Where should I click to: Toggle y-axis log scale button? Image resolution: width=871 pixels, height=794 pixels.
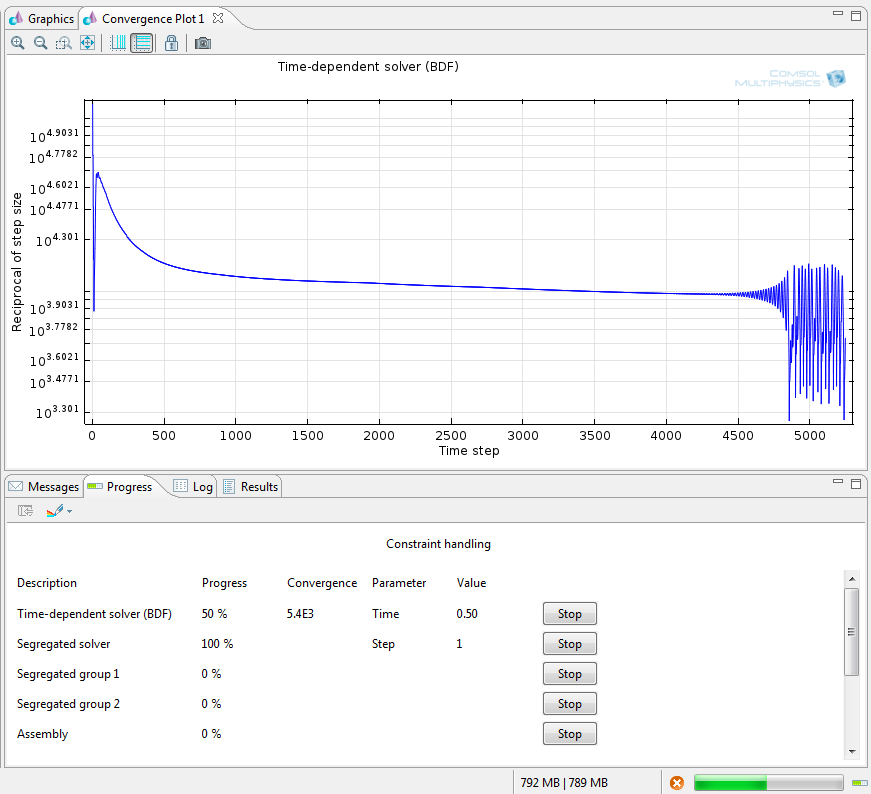tap(142, 43)
